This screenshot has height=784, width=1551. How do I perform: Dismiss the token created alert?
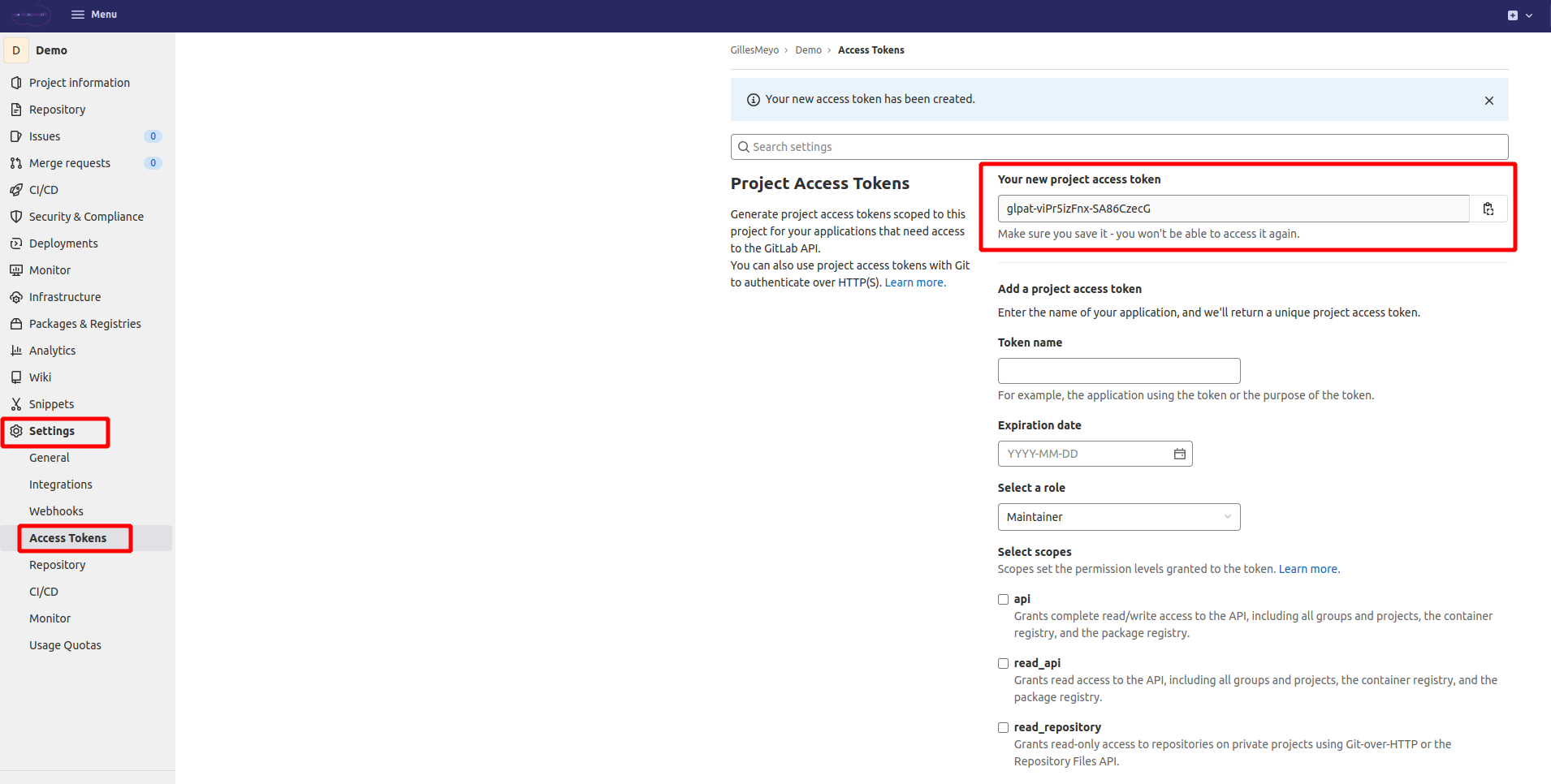(x=1488, y=101)
